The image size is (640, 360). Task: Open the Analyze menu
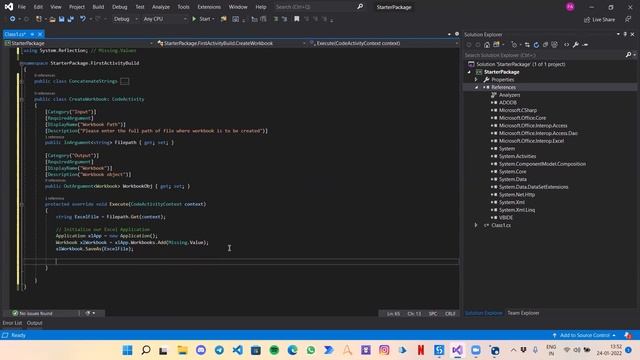click(x=161, y=7)
